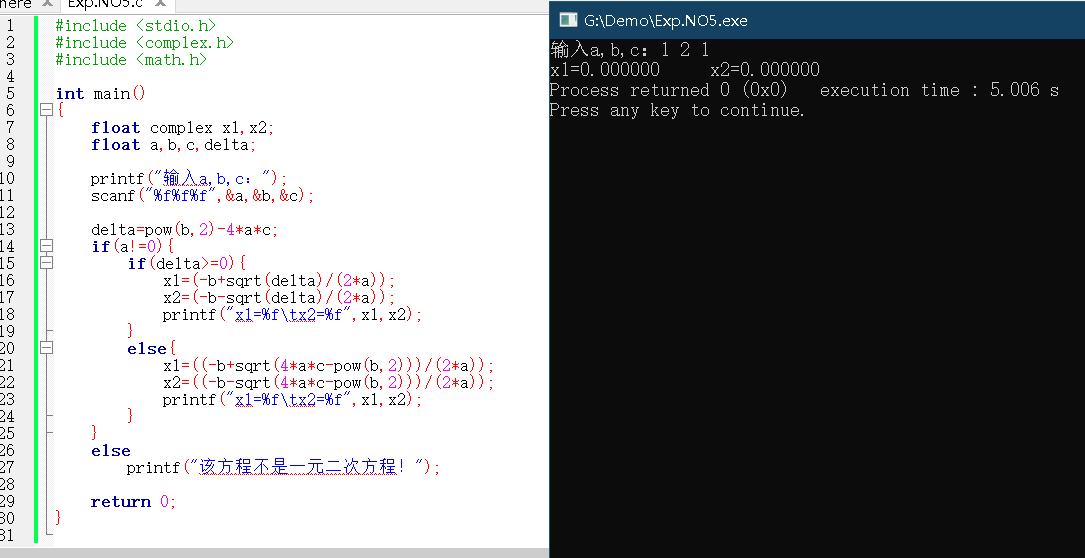Click the int main() declaration
1085x558 pixels.
pyautogui.click(x=101, y=93)
